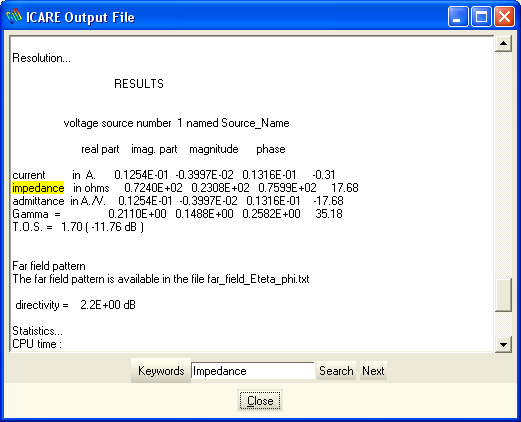Click the ICARE application icon in title bar
521x422 pixels.
pos(14,17)
